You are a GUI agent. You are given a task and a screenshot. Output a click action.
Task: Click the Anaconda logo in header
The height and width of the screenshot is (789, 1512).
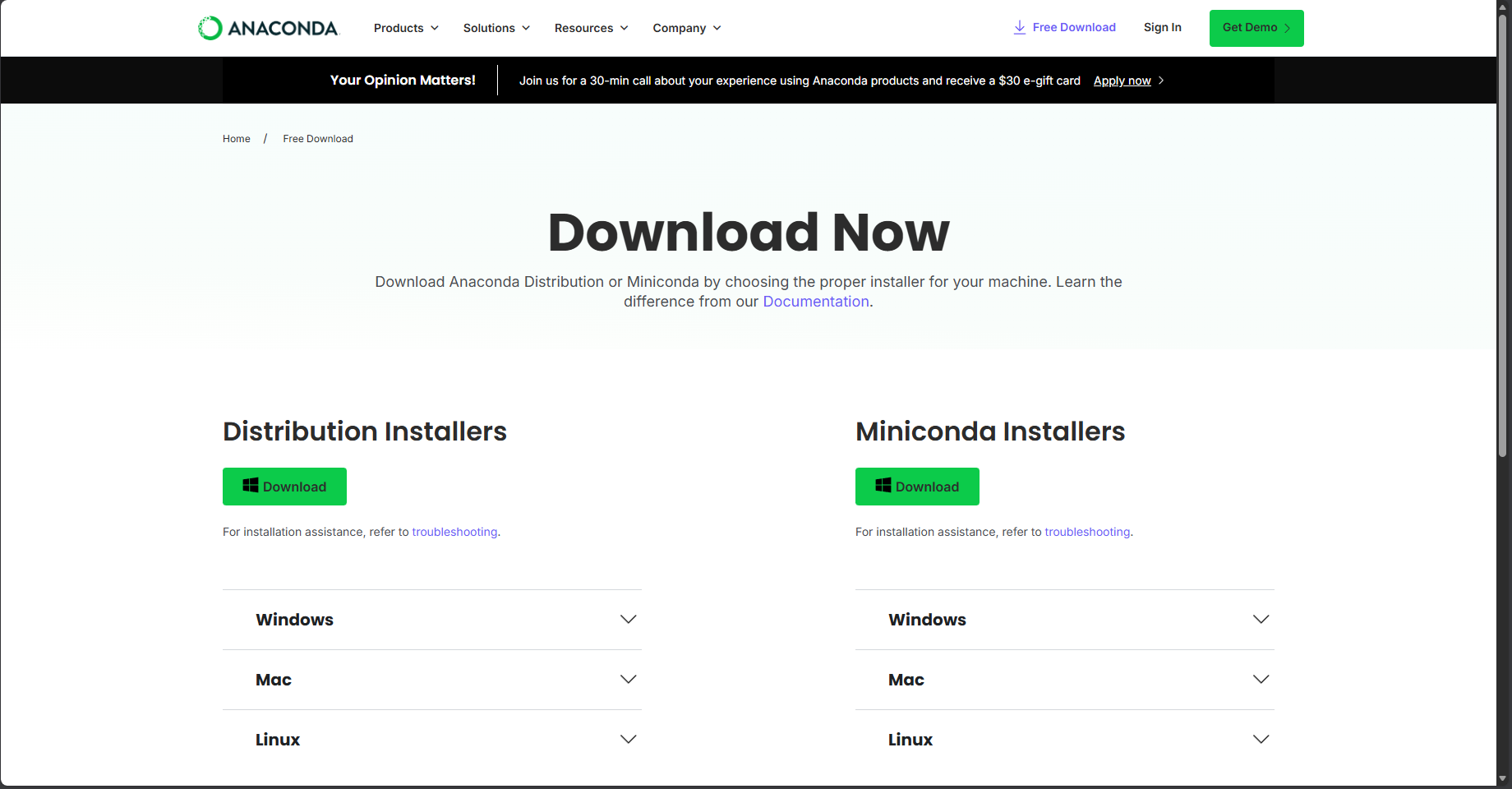(268, 28)
